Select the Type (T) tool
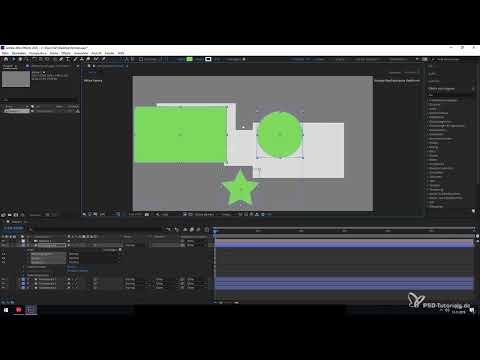The width and height of the screenshot is (480, 360). pos(68,59)
